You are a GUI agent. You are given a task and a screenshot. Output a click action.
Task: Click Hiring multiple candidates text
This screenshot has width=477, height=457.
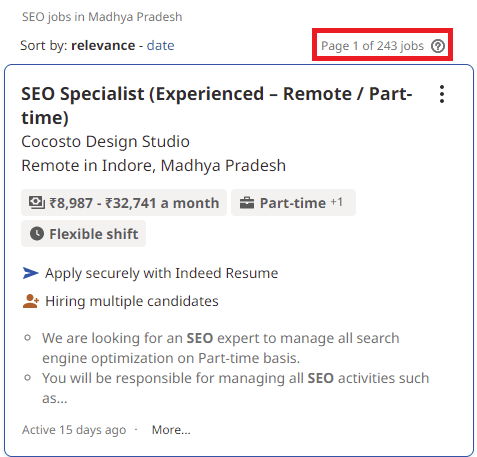132,301
